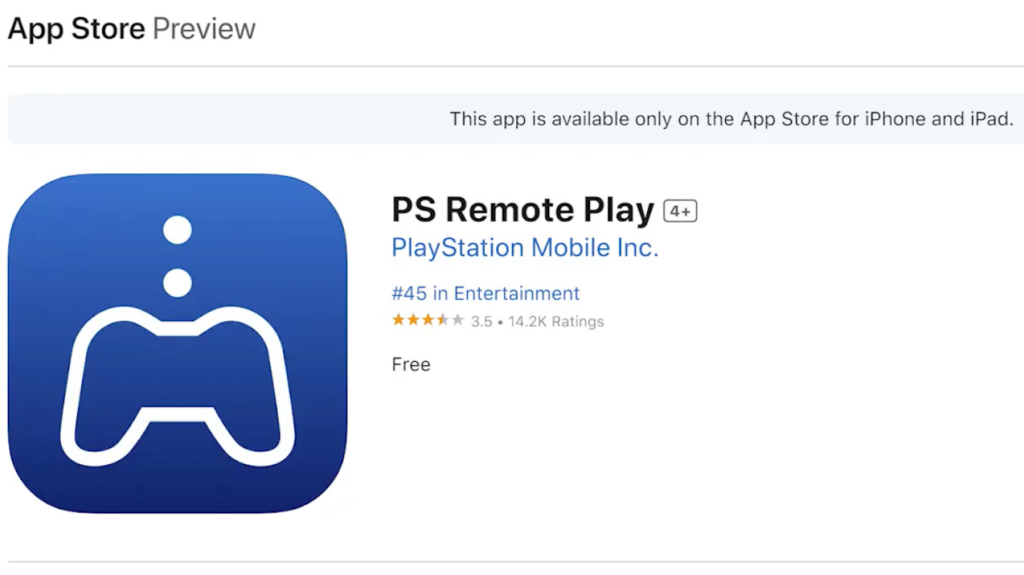Click the PS Remote Play title
Image resolution: width=1024 pixels, height=575 pixels.
tap(522, 210)
